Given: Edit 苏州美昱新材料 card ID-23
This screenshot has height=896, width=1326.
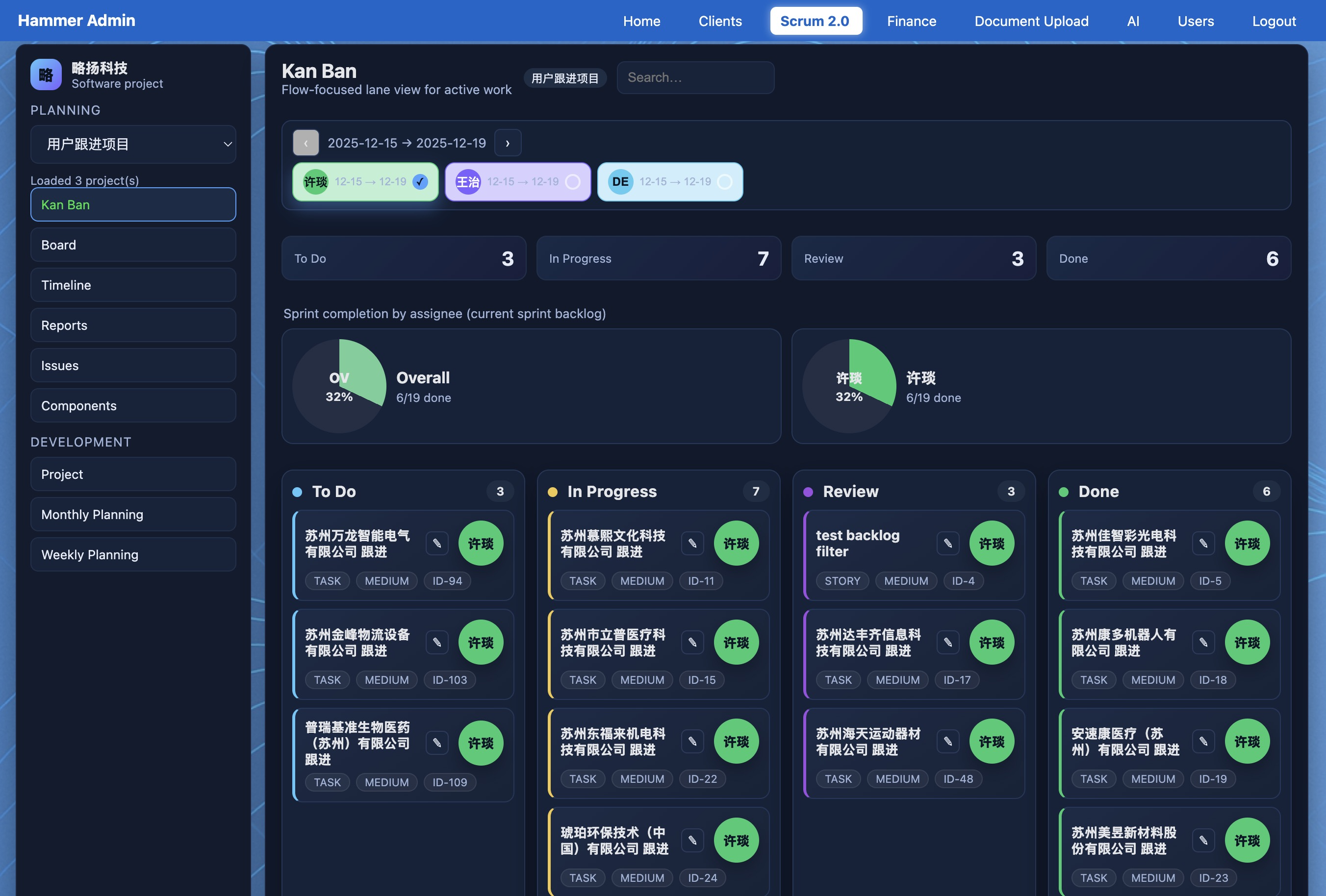Looking at the screenshot, I should 1204,840.
